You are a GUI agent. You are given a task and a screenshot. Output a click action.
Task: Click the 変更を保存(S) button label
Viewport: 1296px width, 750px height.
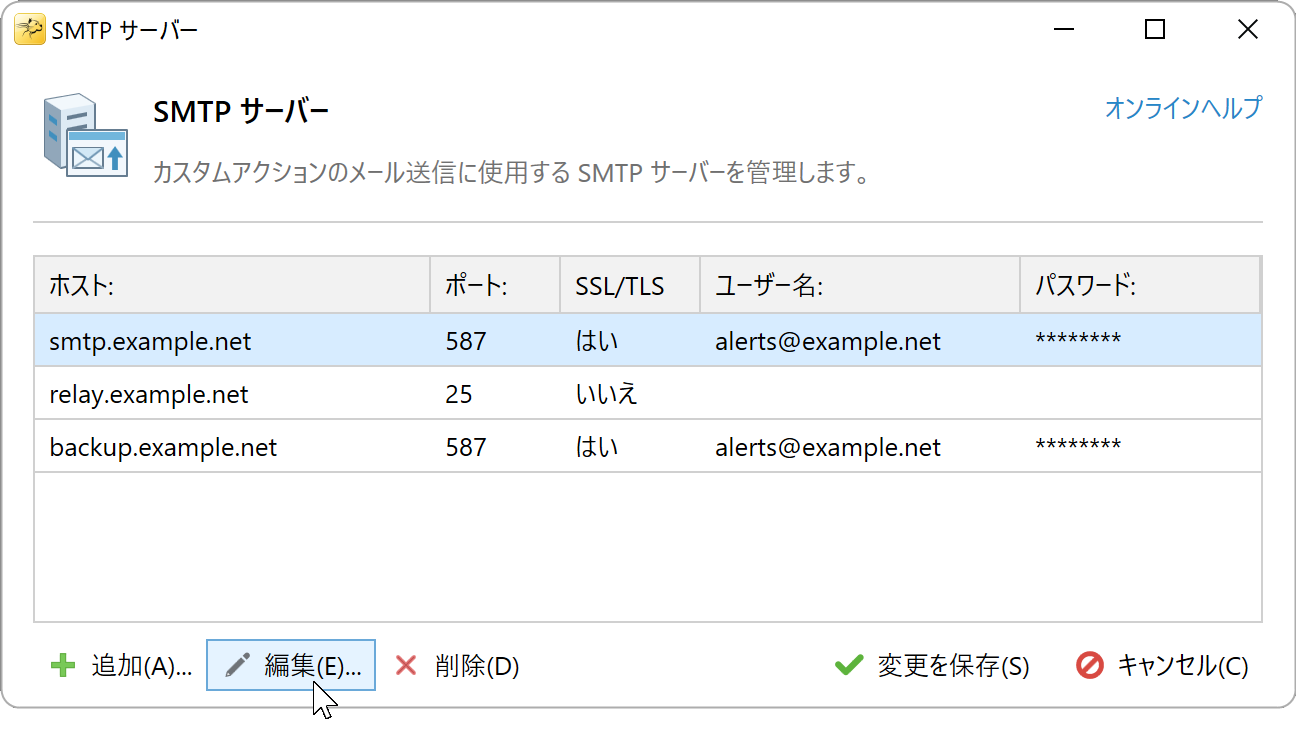(953, 666)
